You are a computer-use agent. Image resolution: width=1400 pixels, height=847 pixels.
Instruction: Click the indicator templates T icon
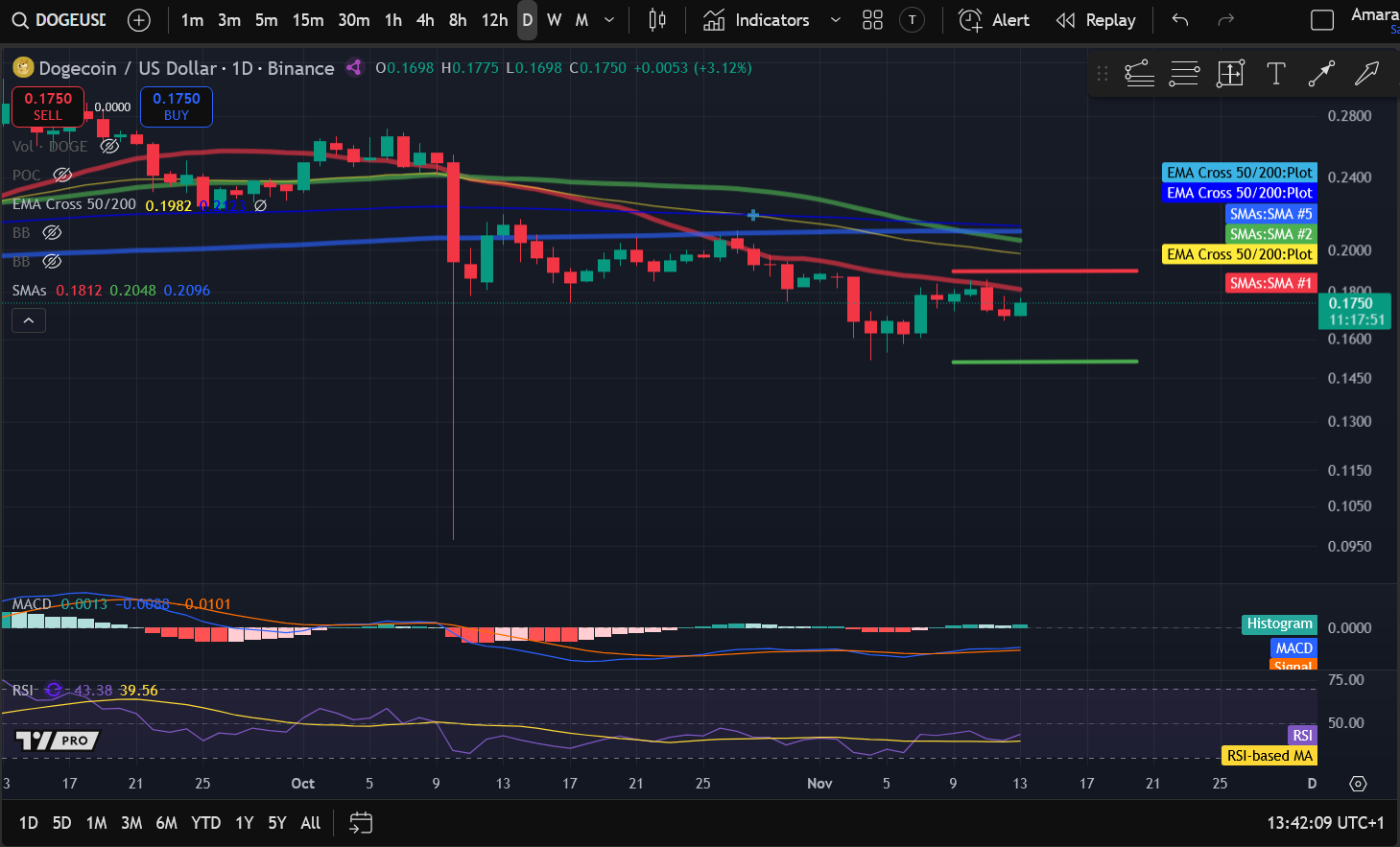pyautogui.click(x=912, y=19)
